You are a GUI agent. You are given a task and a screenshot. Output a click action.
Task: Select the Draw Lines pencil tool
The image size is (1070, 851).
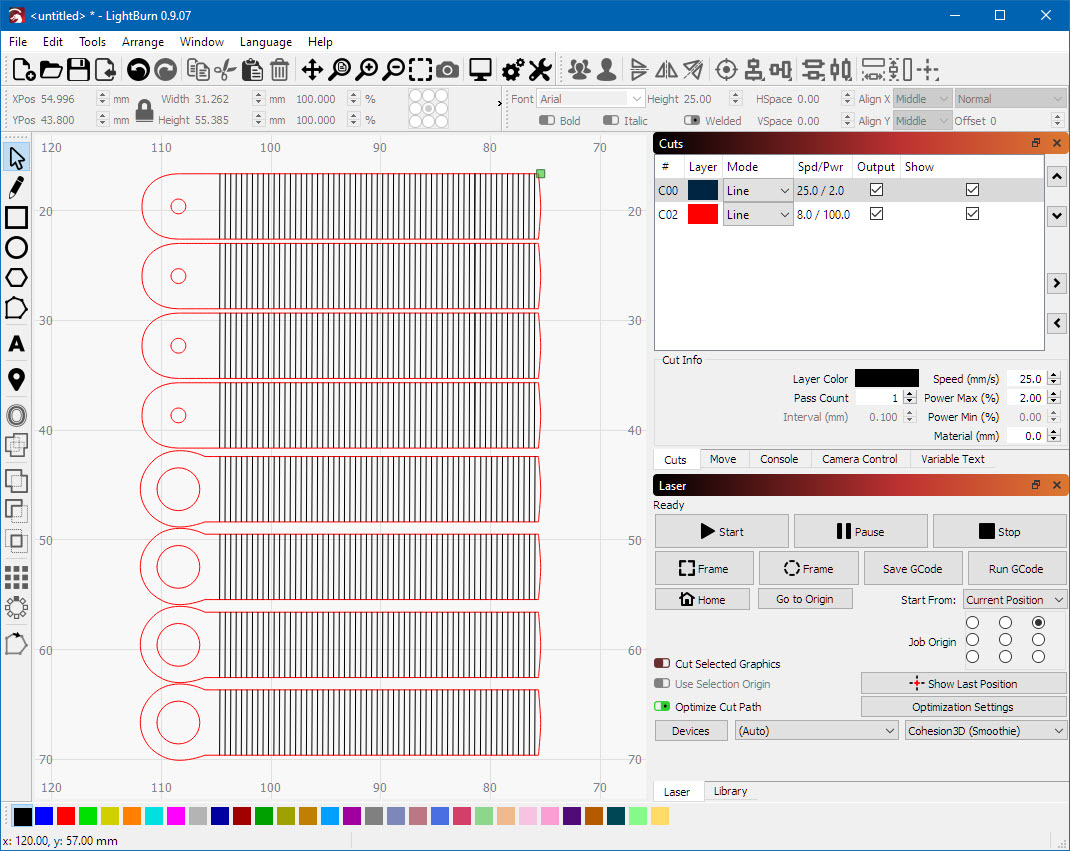click(16, 187)
